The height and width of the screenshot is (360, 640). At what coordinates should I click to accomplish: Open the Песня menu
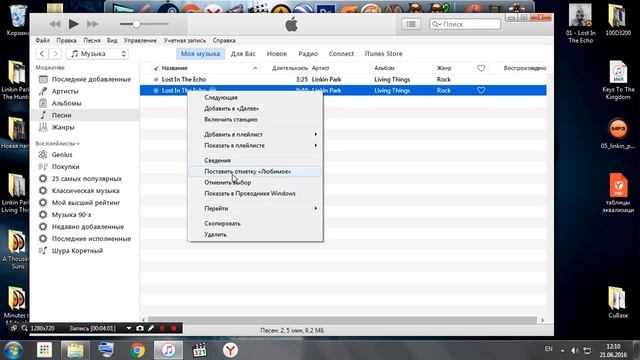click(92, 40)
